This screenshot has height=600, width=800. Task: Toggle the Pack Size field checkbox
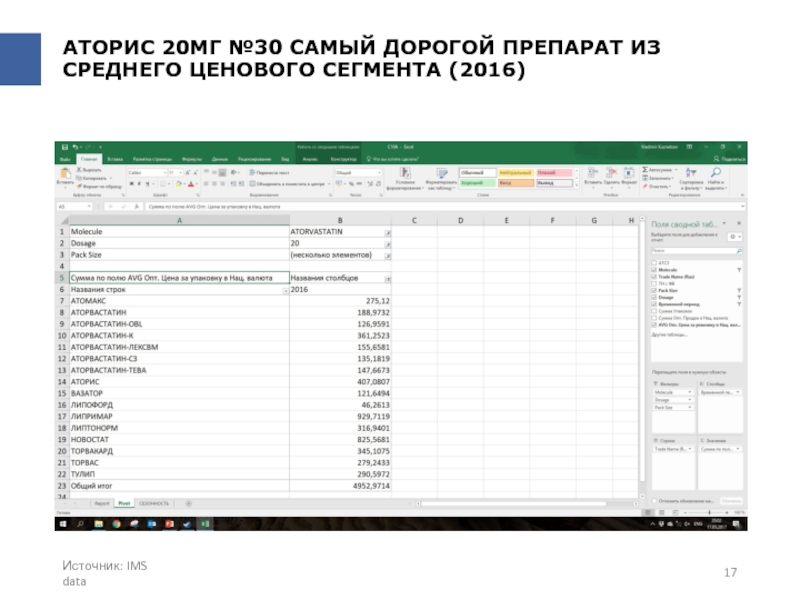coord(654,289)
